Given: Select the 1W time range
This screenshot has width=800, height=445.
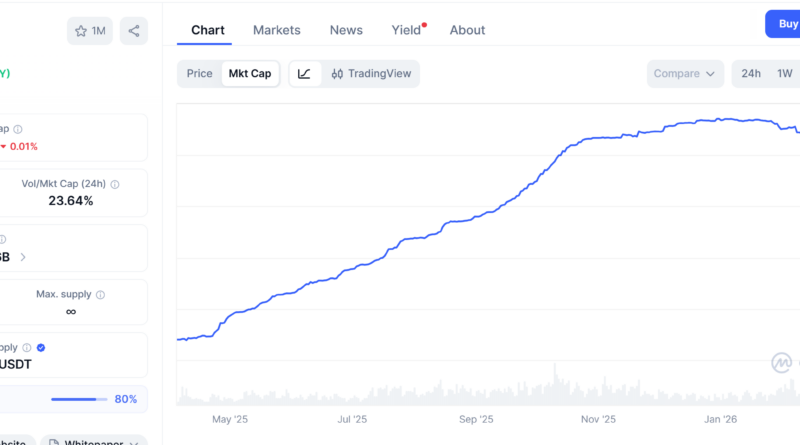Looking at the screenshot, I should 785,73.
